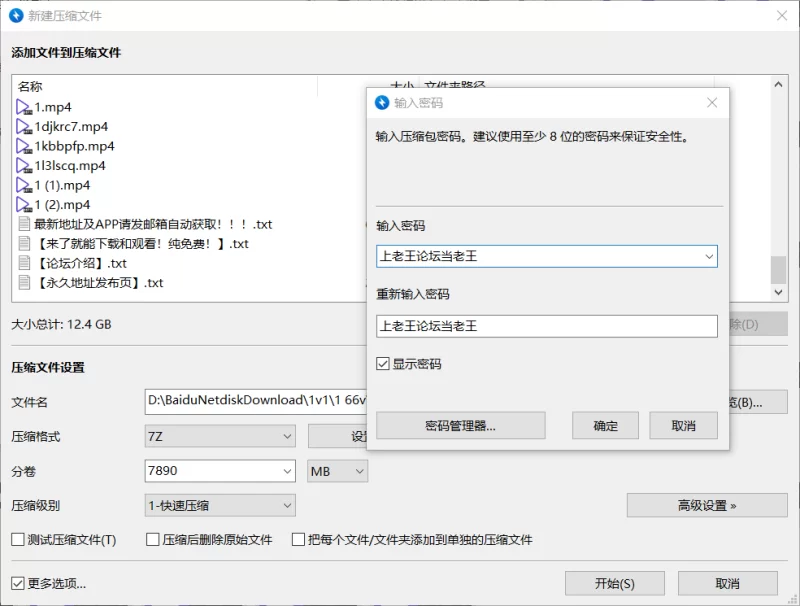Select 【来了就能下载和观看!纯免费!】.txt
This screenshot has height=606, width=800.
[141, 243]
